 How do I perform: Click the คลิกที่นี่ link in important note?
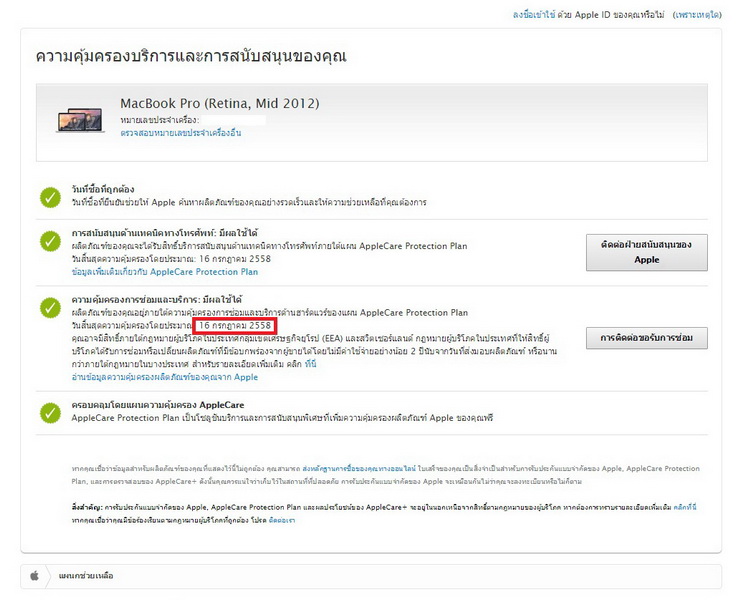click(x=685, y=507)
